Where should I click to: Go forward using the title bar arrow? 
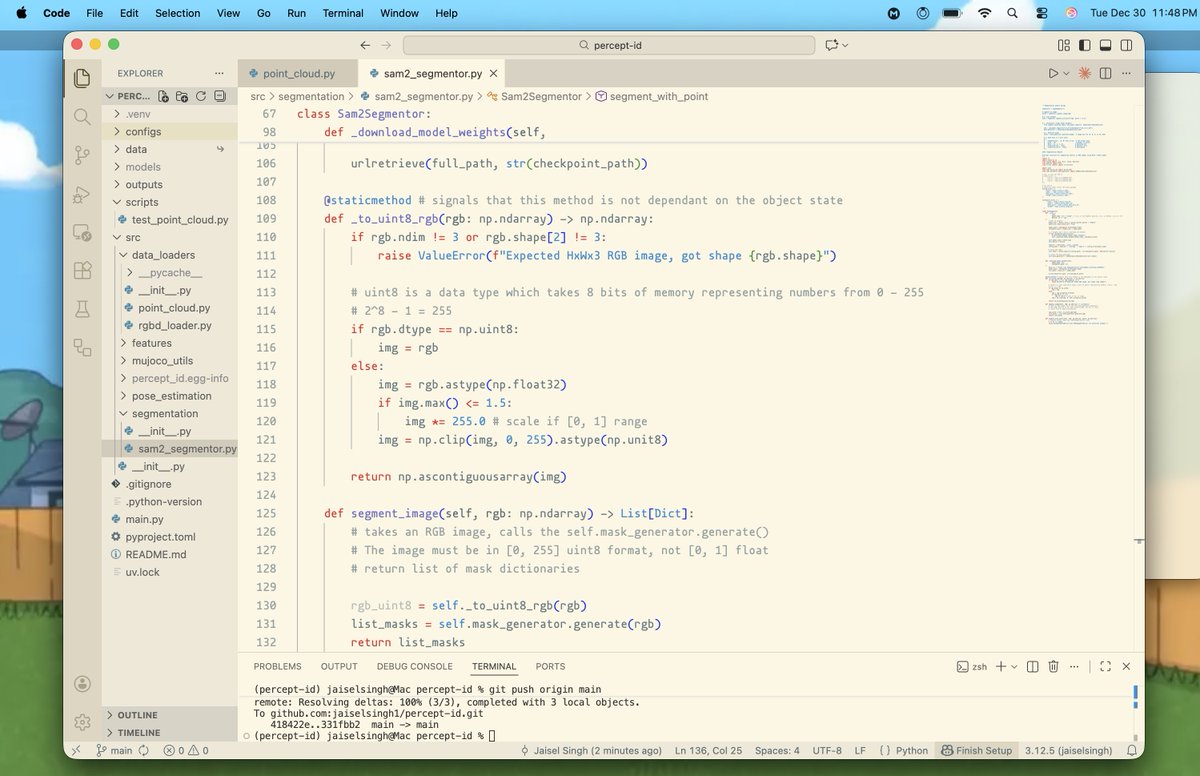[x=386, y=45]
